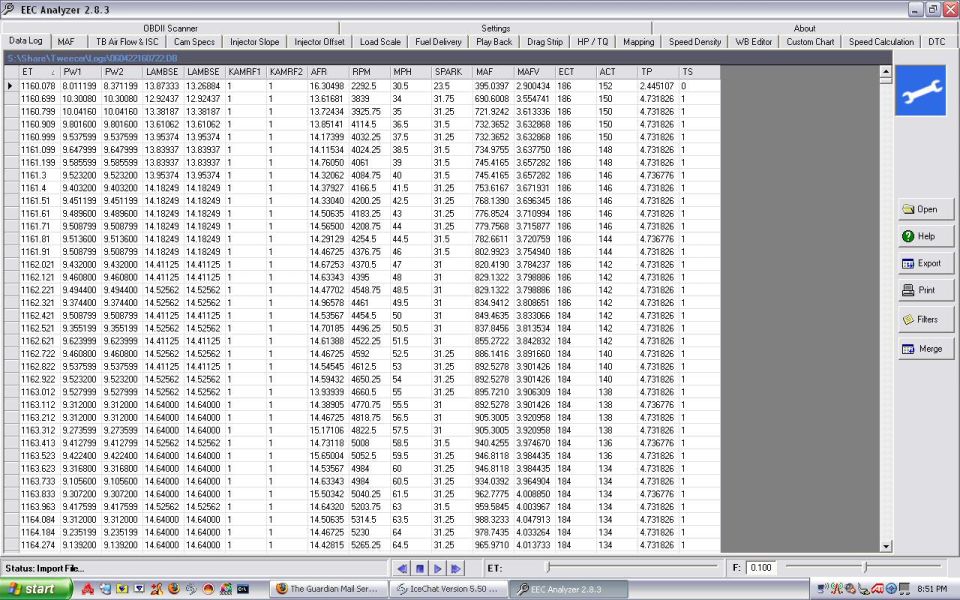Click the MAFV column header

point(534,72)
